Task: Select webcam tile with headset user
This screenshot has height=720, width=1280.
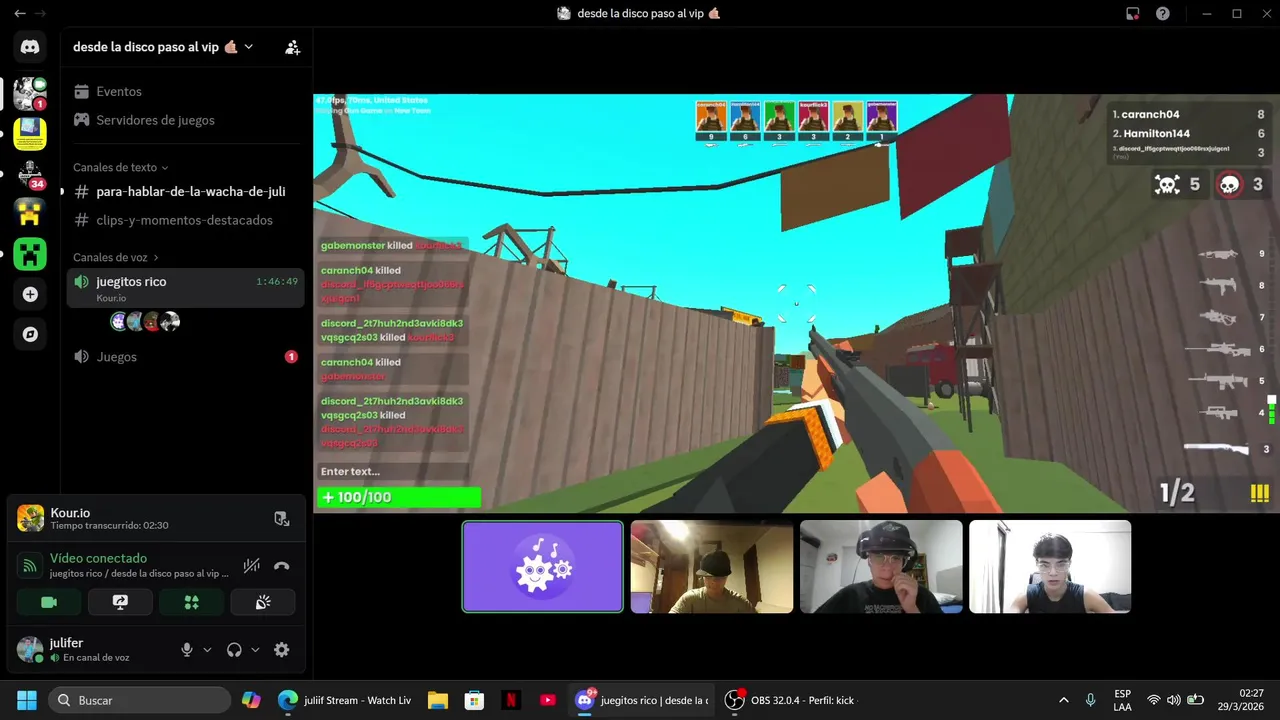Action: 881,566
